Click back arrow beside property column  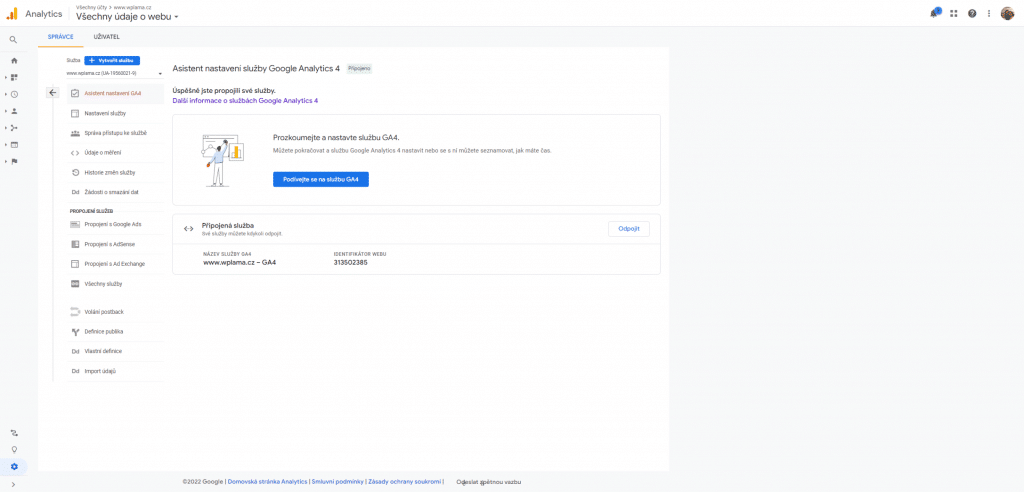pyautogui.click(x=53, y=93)
